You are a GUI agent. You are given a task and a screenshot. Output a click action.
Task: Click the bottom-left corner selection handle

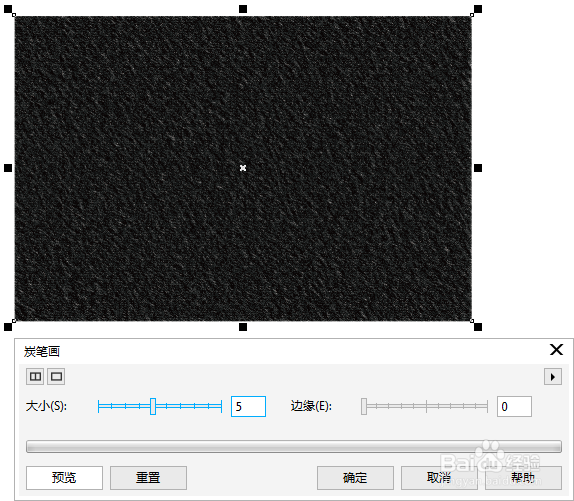pos(8,327)
